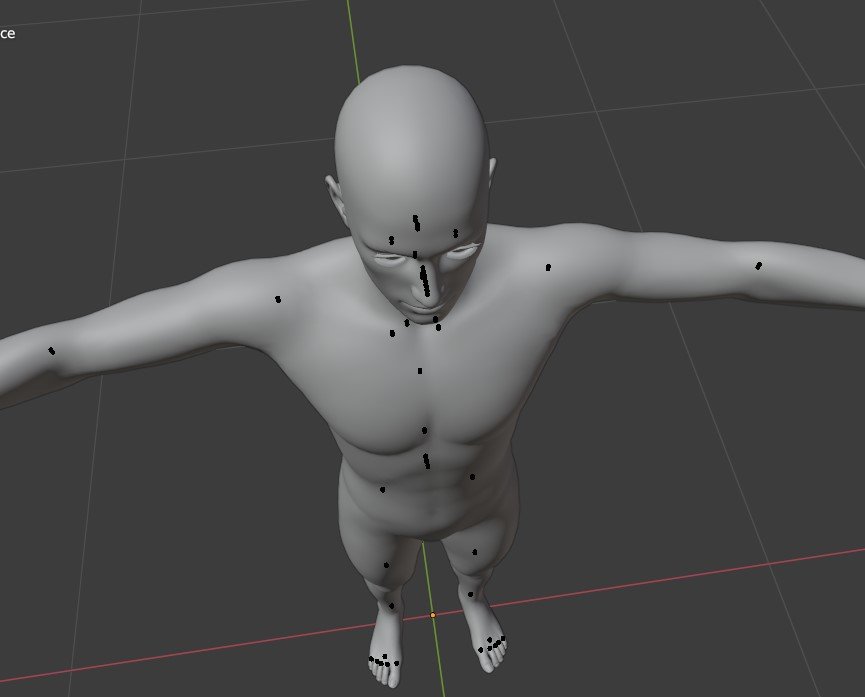This screenshot has height=697, width=865.
Task: Select the marker on the screen-left knee
Action: tap(386, 566)
